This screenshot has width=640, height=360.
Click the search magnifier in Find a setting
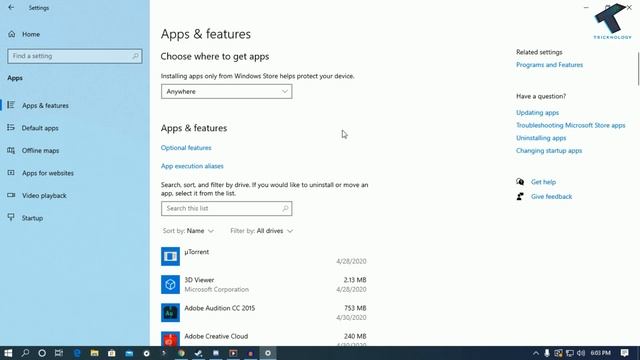click(x=135, y=56)
